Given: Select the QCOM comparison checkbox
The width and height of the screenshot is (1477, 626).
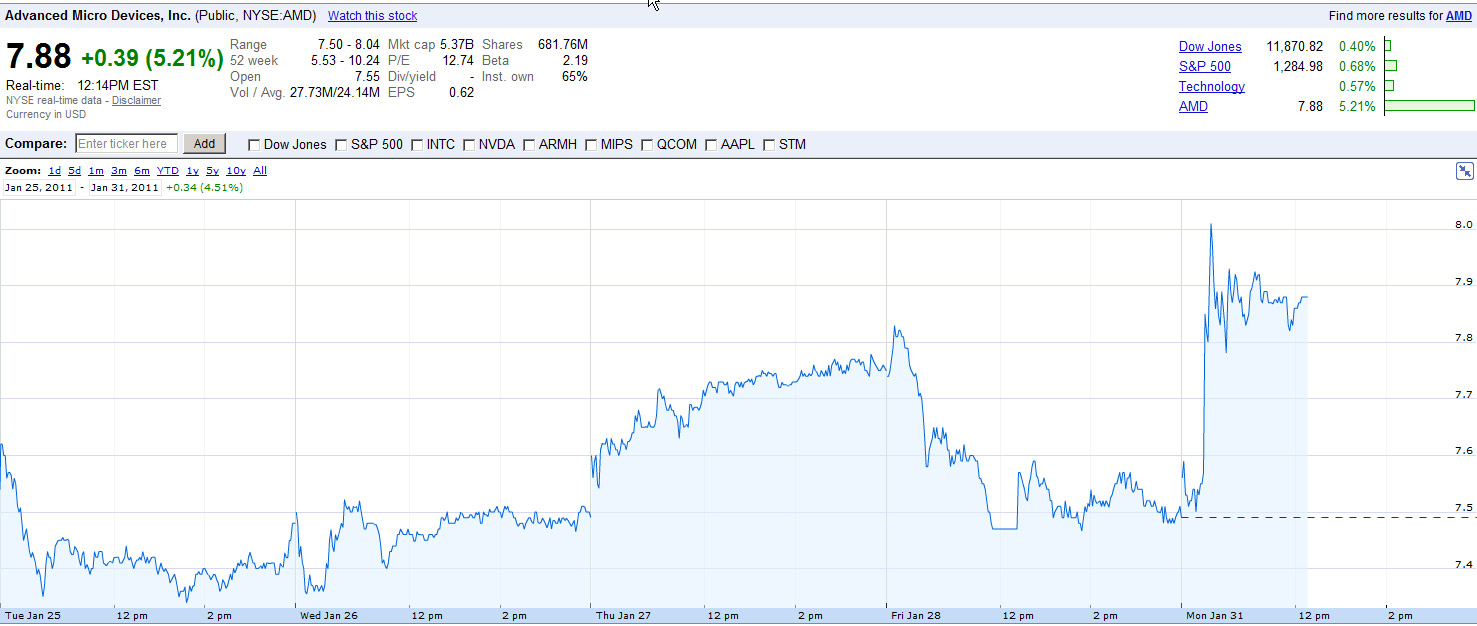Looking at the screenshot, I should pos(646,145).
